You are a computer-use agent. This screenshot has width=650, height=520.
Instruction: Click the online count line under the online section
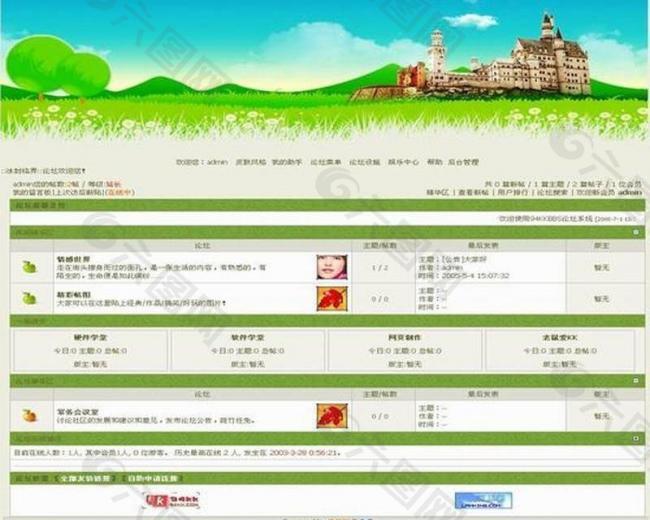pos(178,452)
